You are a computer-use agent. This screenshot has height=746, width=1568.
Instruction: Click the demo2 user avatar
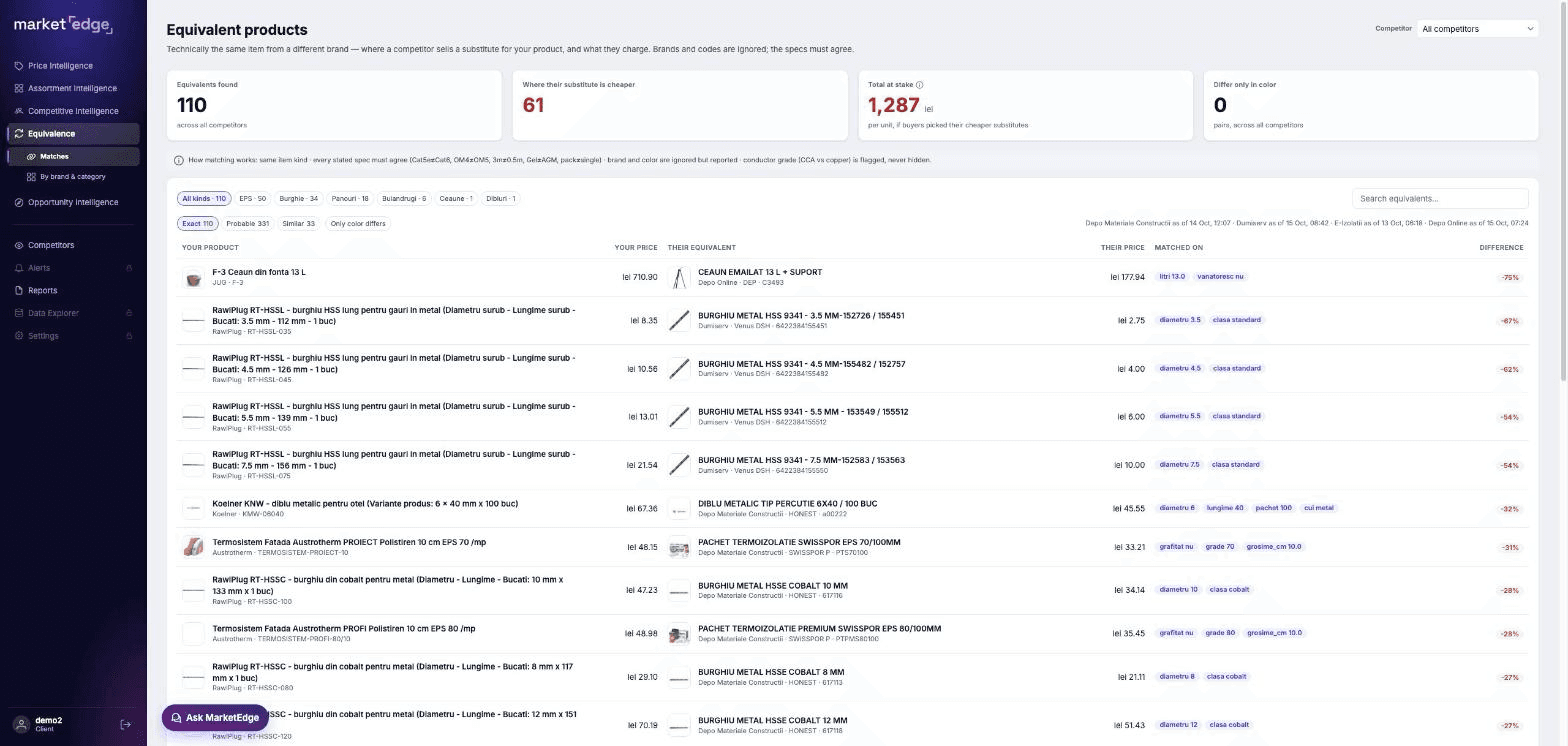click(x=21, y=724)
